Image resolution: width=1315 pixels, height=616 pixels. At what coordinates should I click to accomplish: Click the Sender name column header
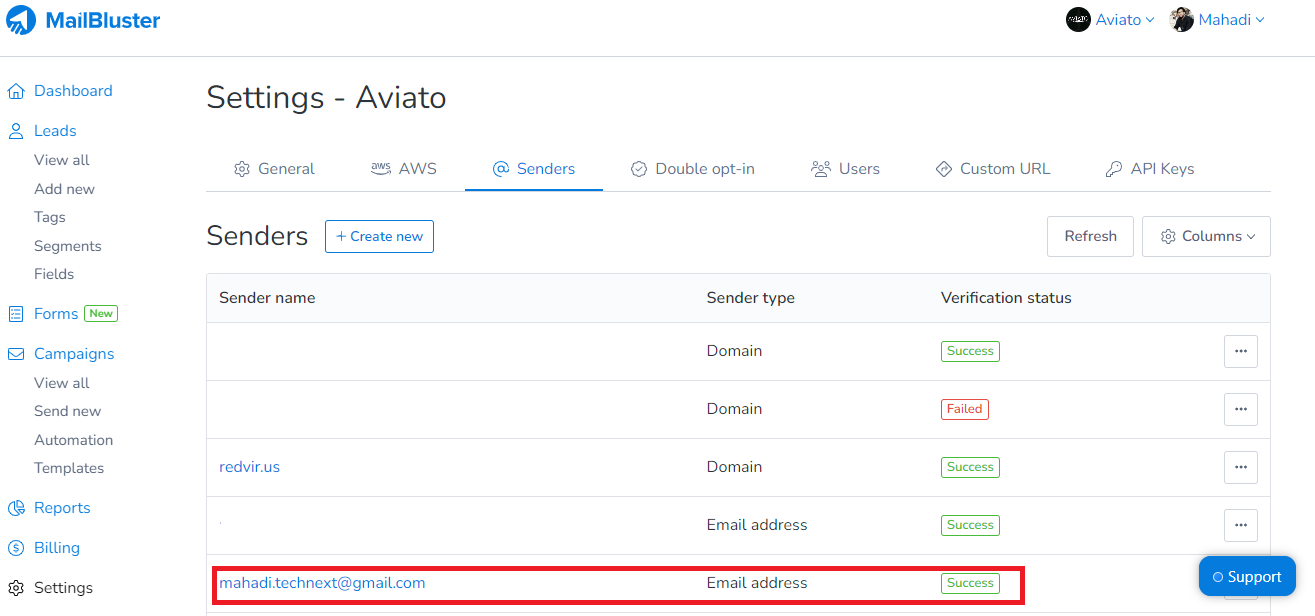267,298
